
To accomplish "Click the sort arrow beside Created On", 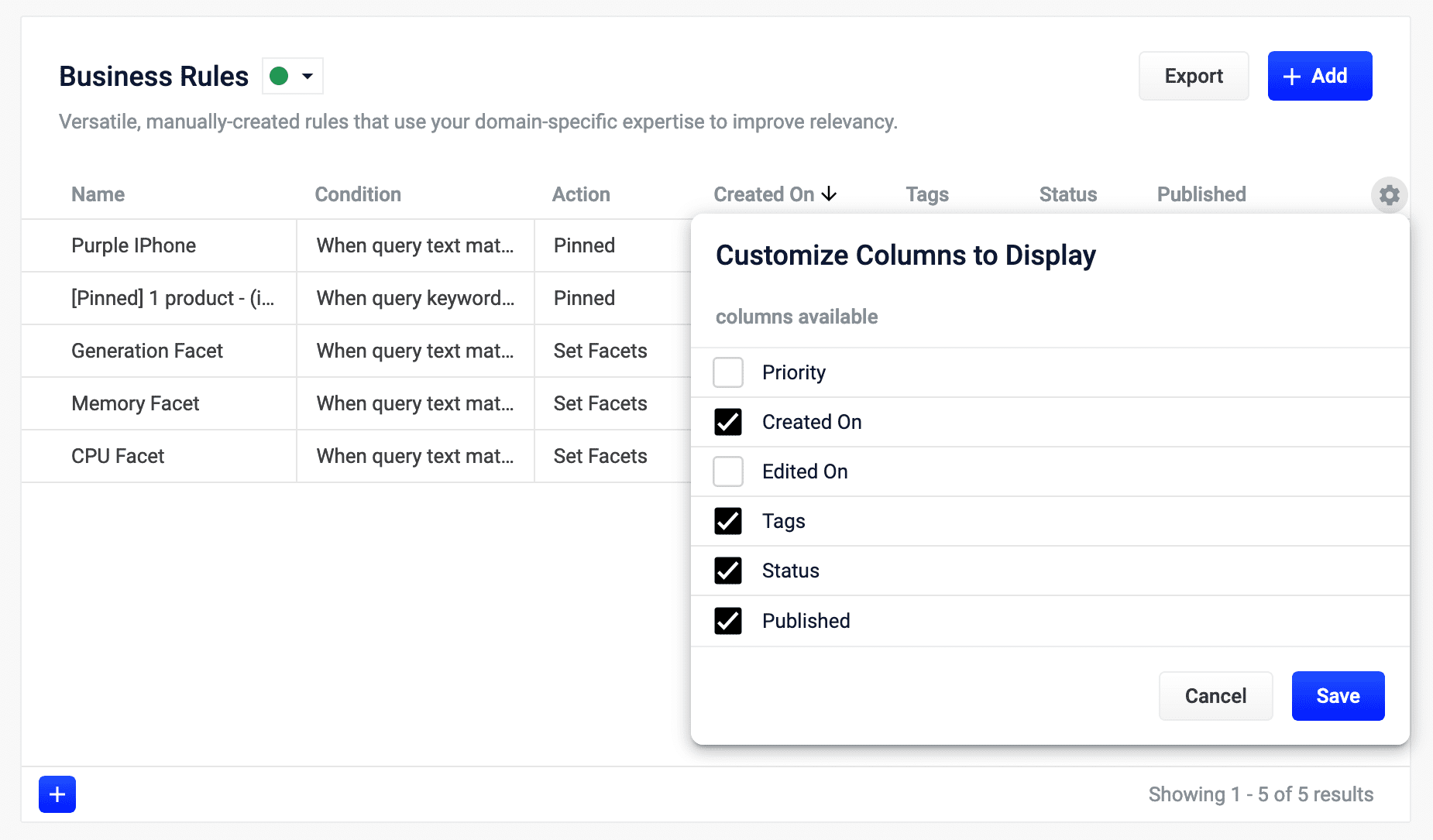I will click(830, 194).
